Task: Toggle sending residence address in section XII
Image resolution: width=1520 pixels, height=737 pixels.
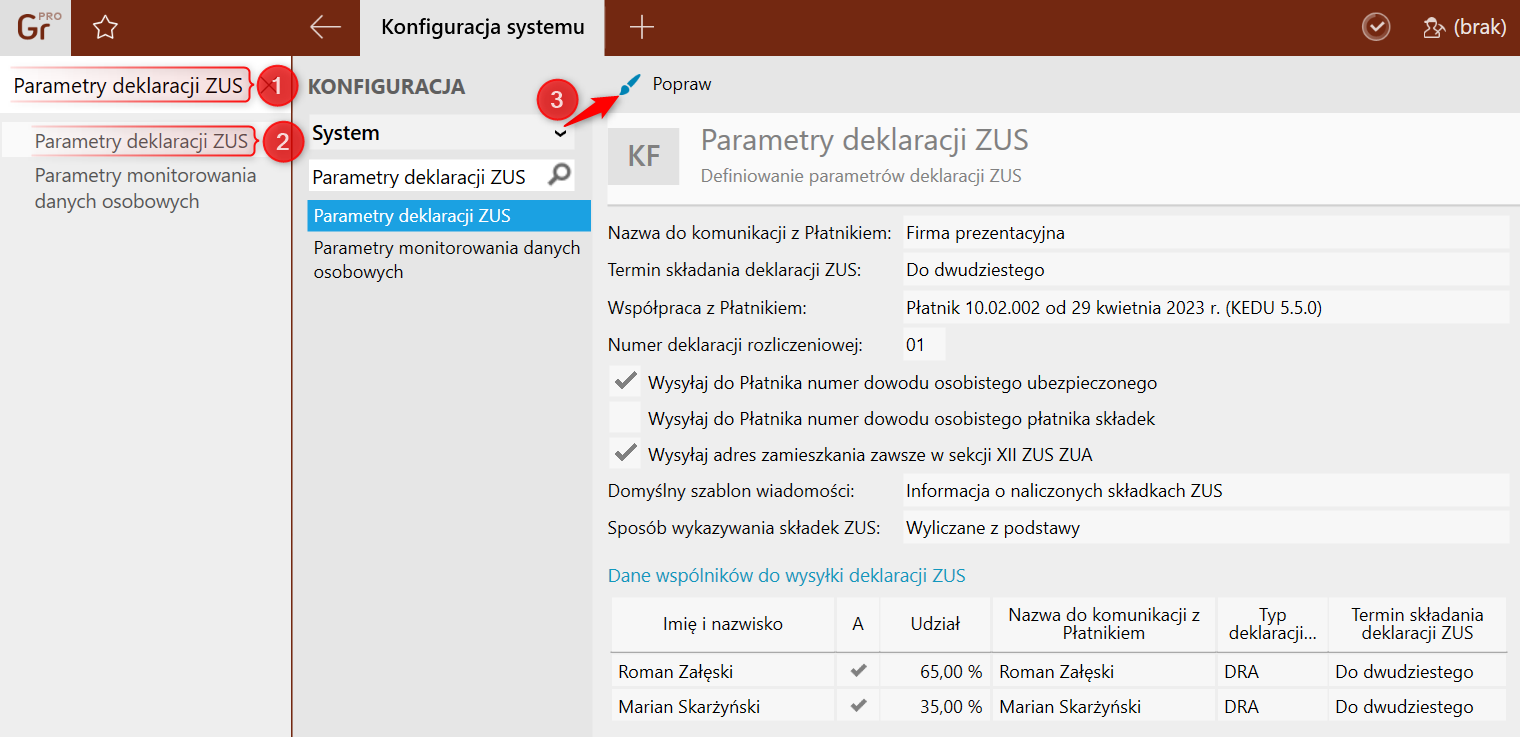Action: point(626,454)
